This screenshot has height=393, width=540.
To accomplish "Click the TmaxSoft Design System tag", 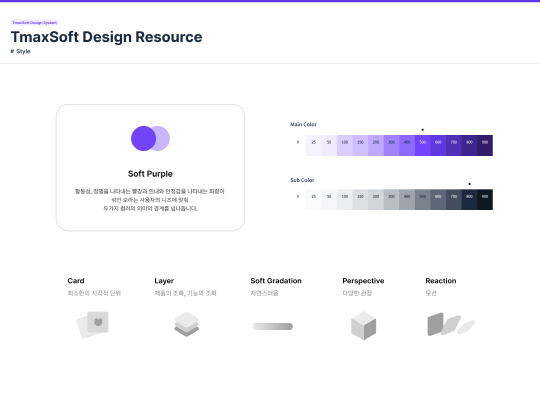I will [x=34, y=23].
